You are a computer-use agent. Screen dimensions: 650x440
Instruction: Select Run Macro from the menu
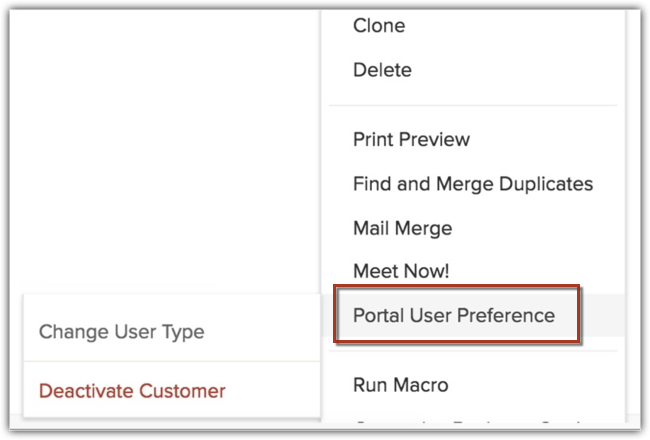400,385
